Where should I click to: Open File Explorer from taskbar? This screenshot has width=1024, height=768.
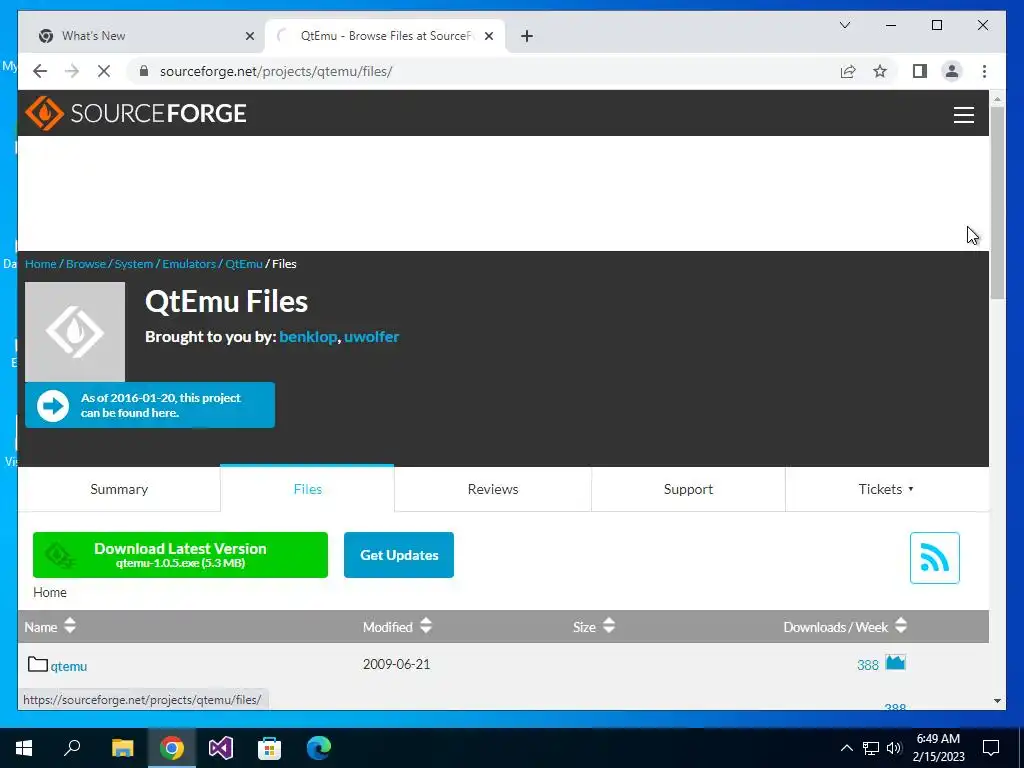[x=122, y=748]
